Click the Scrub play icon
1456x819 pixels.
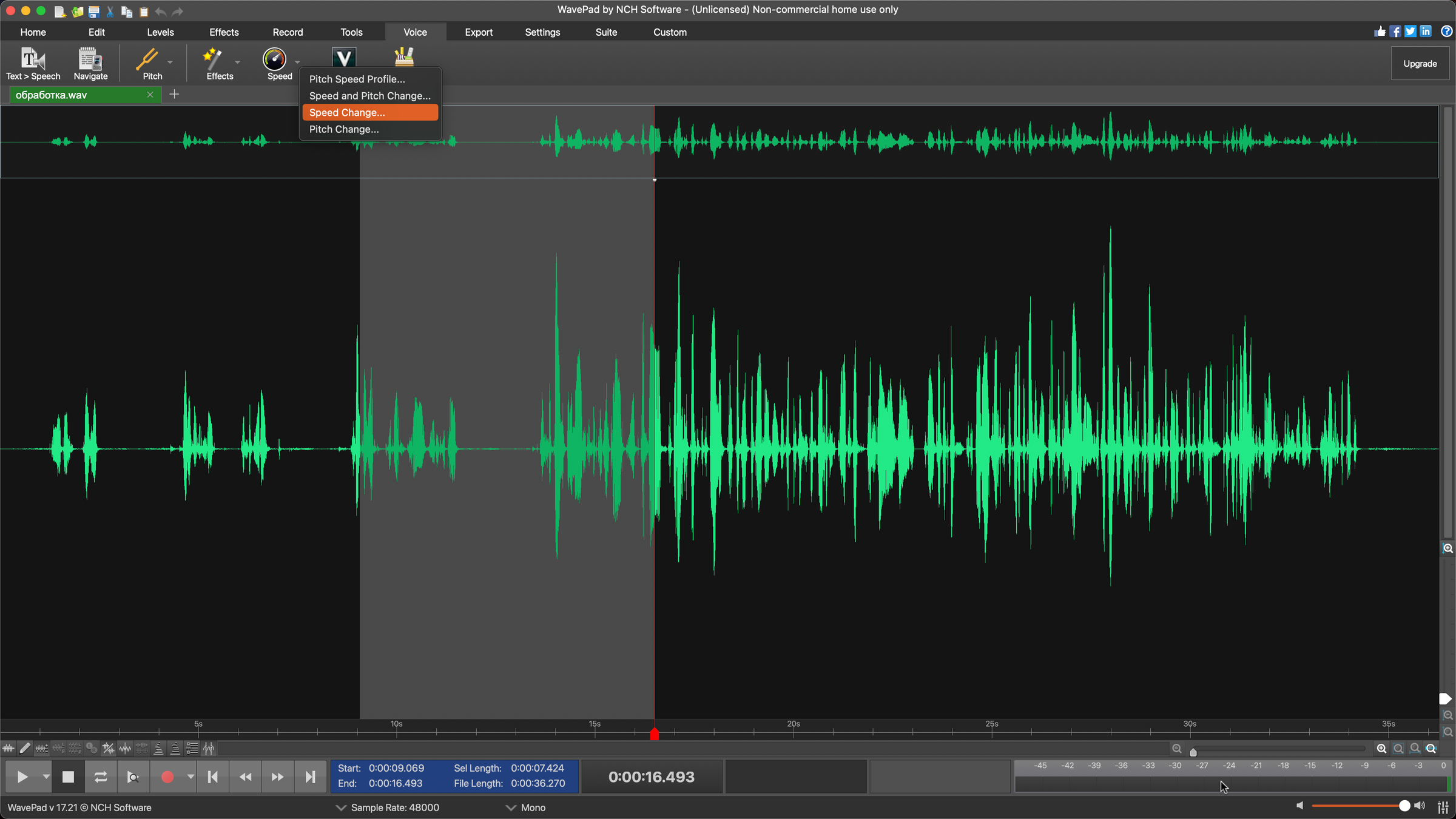coord(133,777)
